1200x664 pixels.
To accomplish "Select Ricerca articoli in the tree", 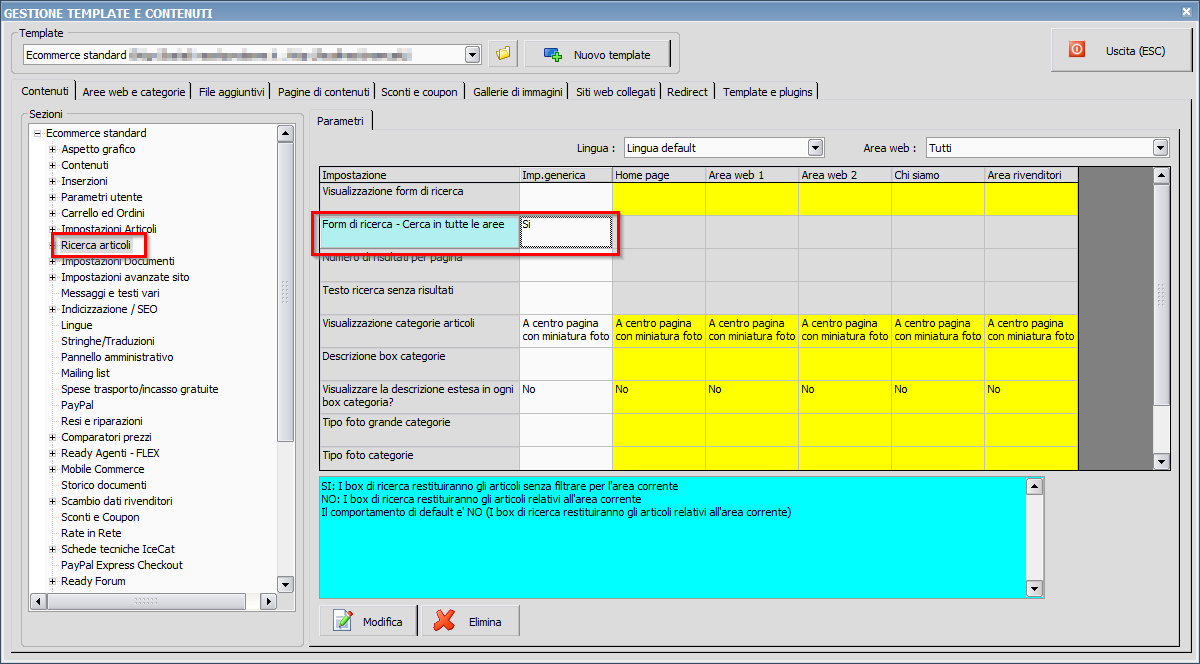I will (x=95, y=246).
